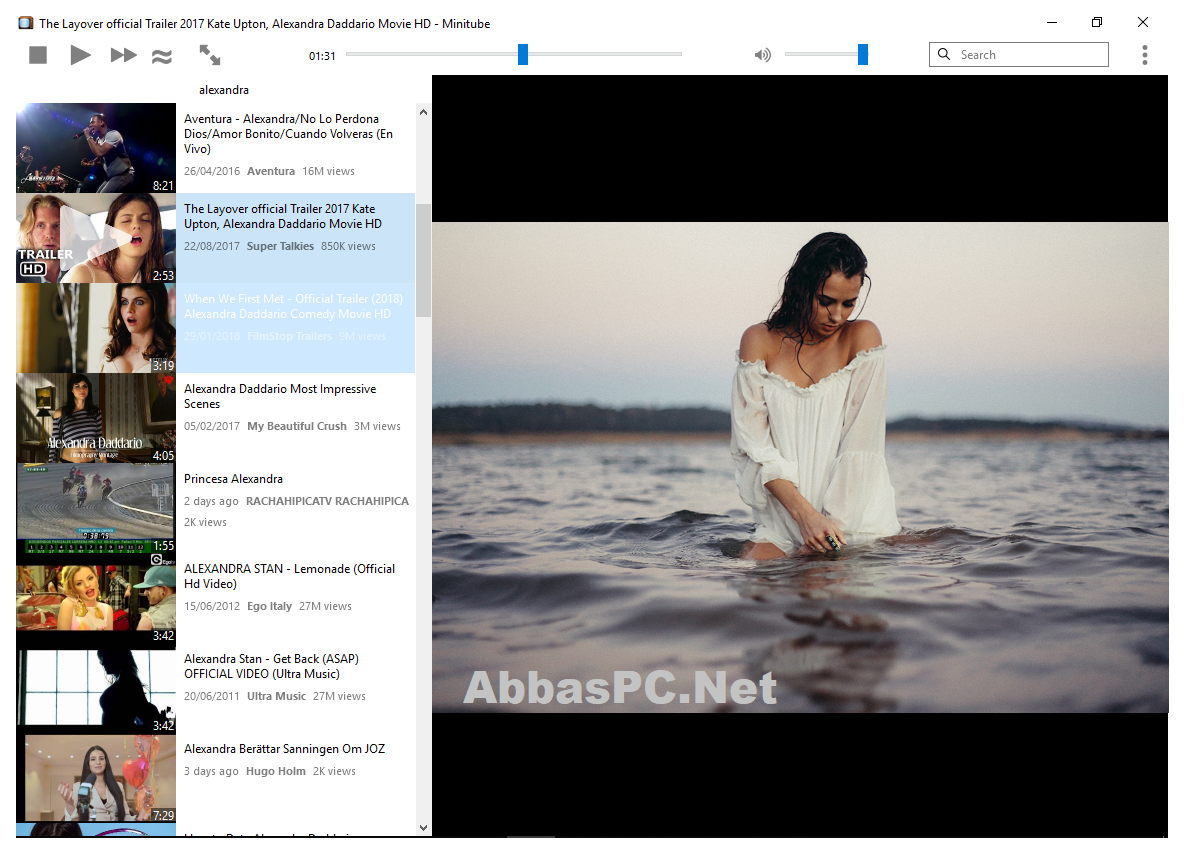Open Alexandra Berättar Sanningen thumbnail
Screen dimensions: 1190x864
tap(96, 778)
